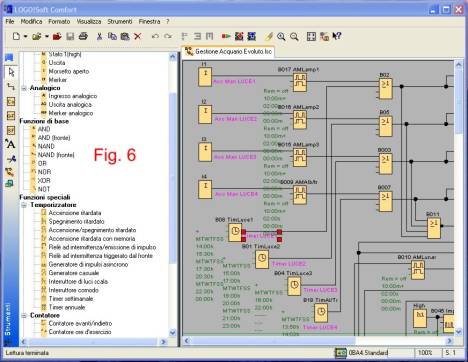The image size is (468, 362).
Task: Open the File menu
Action: pyautogui.click(x=10, y=21)
